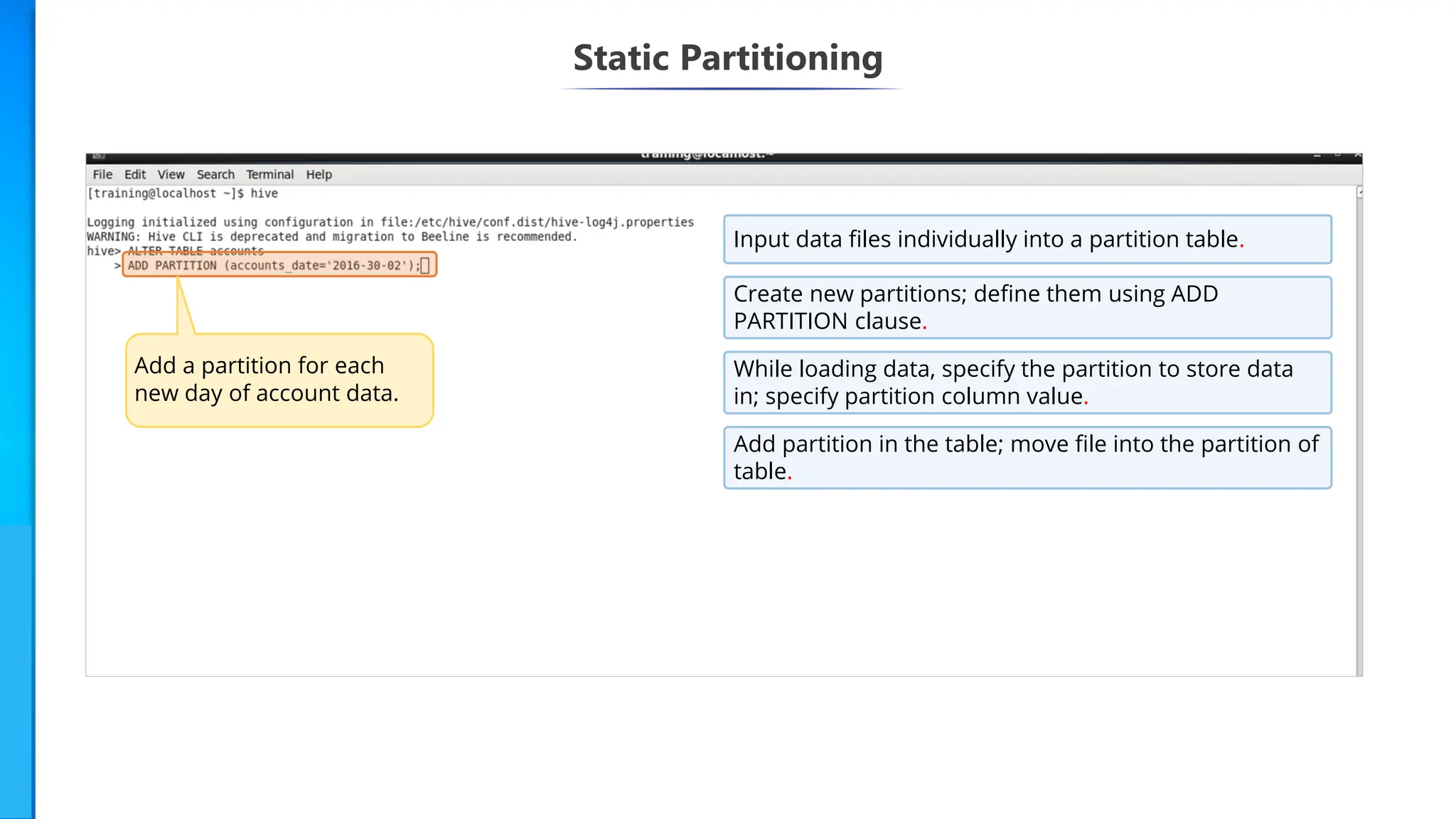The width and height of the screenshot is (1456, 819).
Task: Click the '[training@localhost ~]$ hive' prompt line
Action: 183,193
